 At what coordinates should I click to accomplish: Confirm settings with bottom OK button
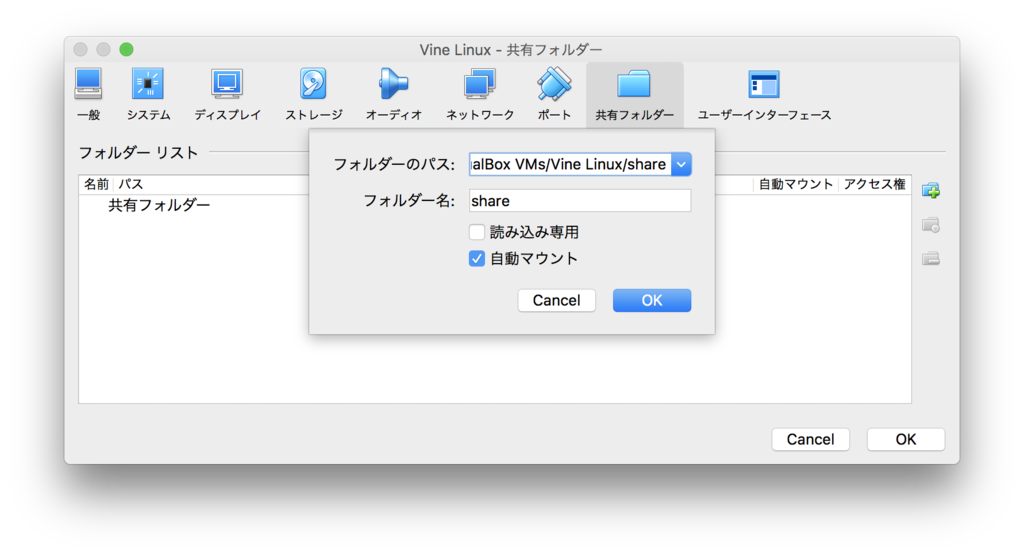pos(906,440)
